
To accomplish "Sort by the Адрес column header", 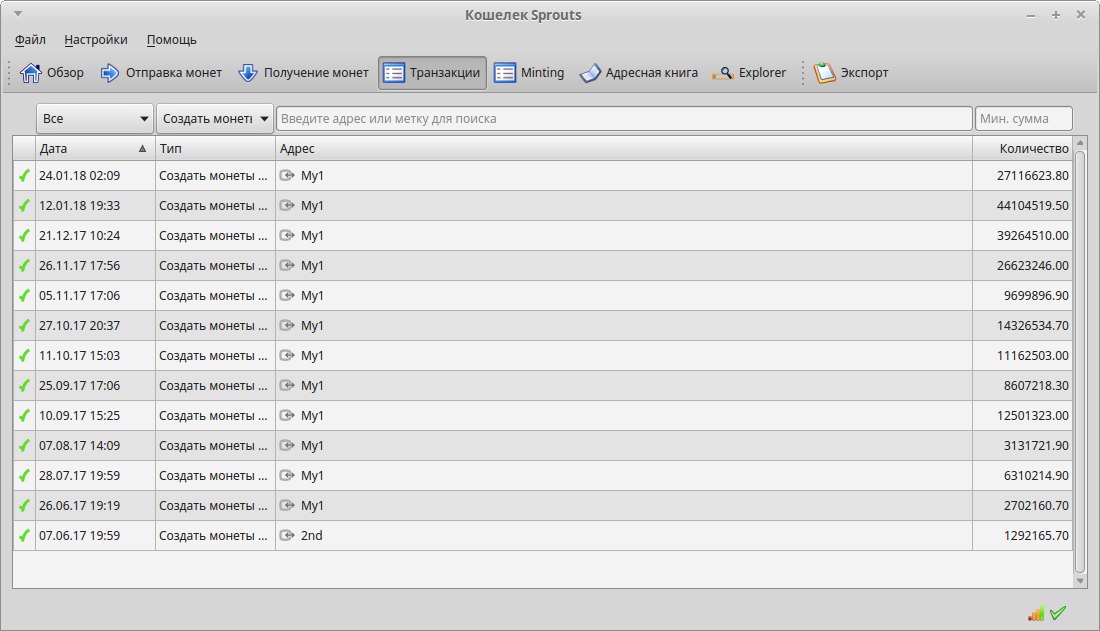I will 624,149.
